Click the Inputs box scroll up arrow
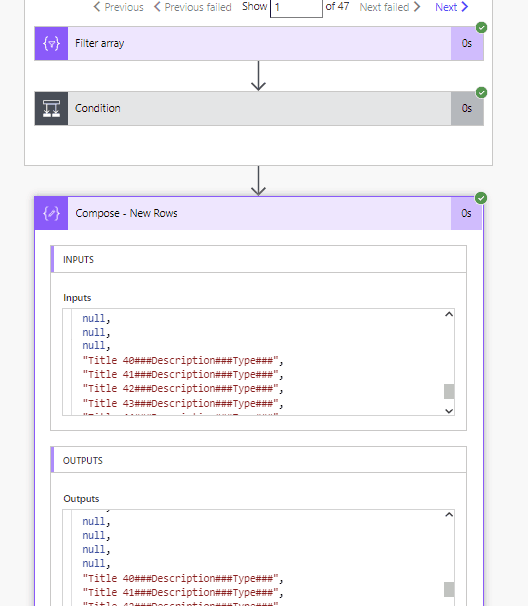This screenshot has height=606, width=528. 449,314
